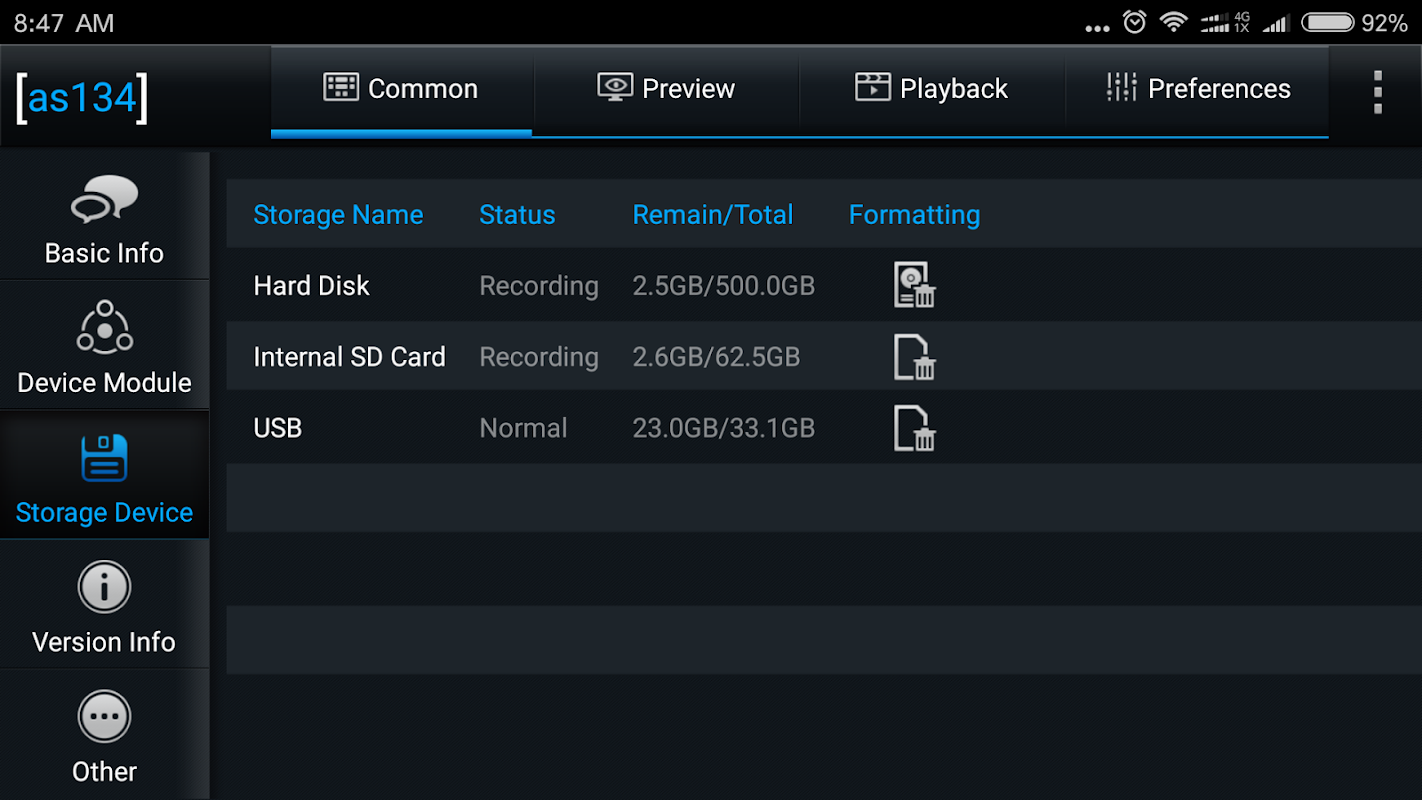Viewport: 1422px width, 800px height.
Task: Tap the battery indicator in status bar
Action: [1328, 22]
